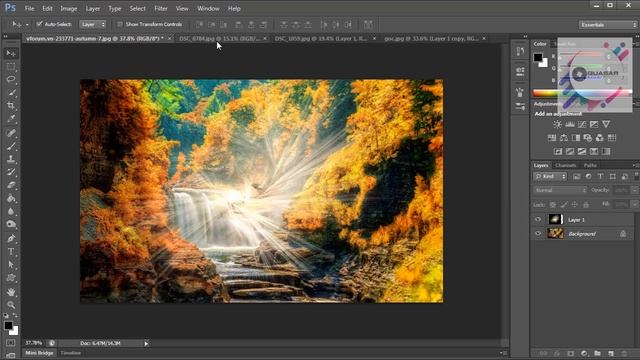Select the Crop tool

[x=11, y=106]
